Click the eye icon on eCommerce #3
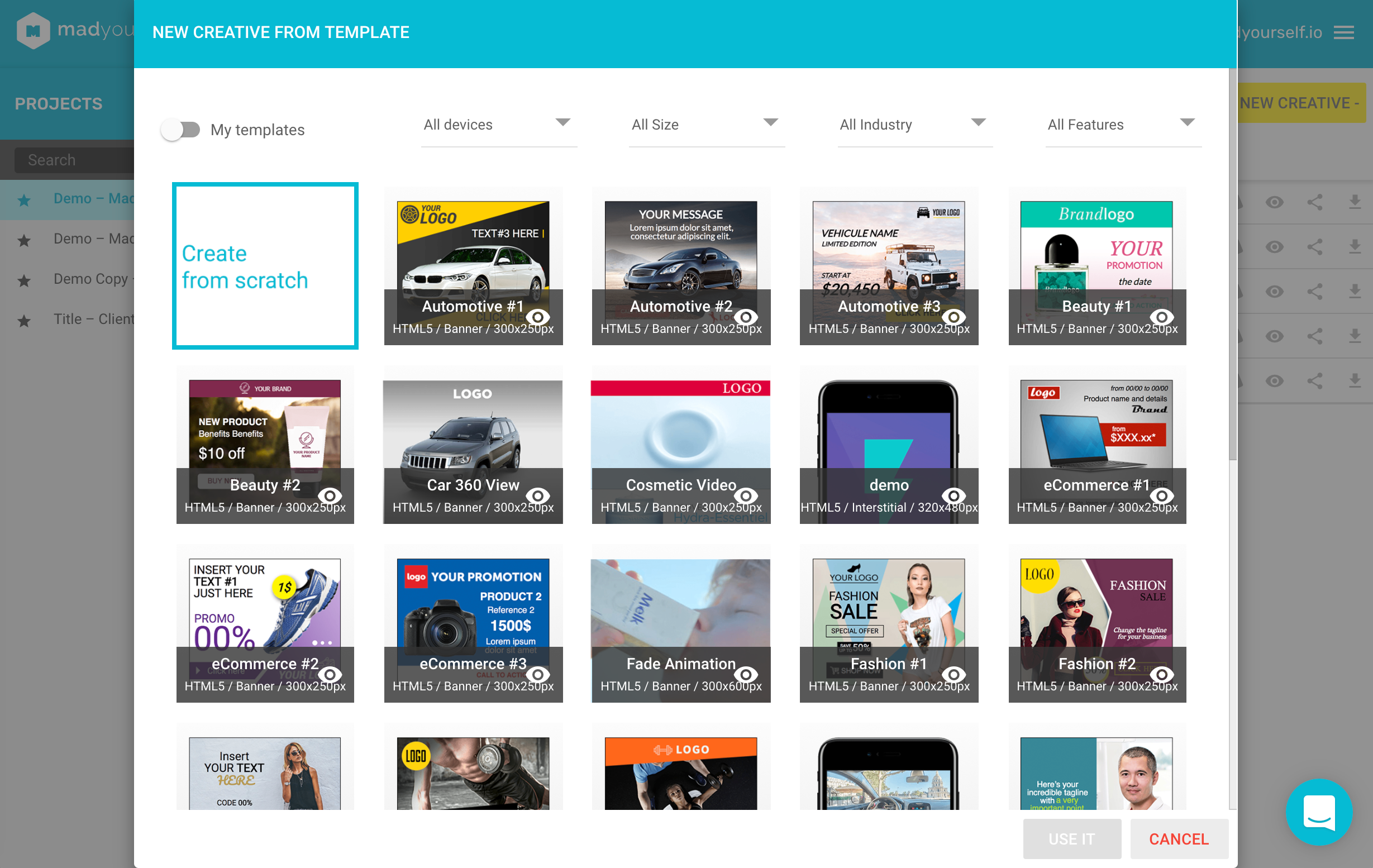The height and width of the screenshot is (868, 1373). click(x=538, y=674)
